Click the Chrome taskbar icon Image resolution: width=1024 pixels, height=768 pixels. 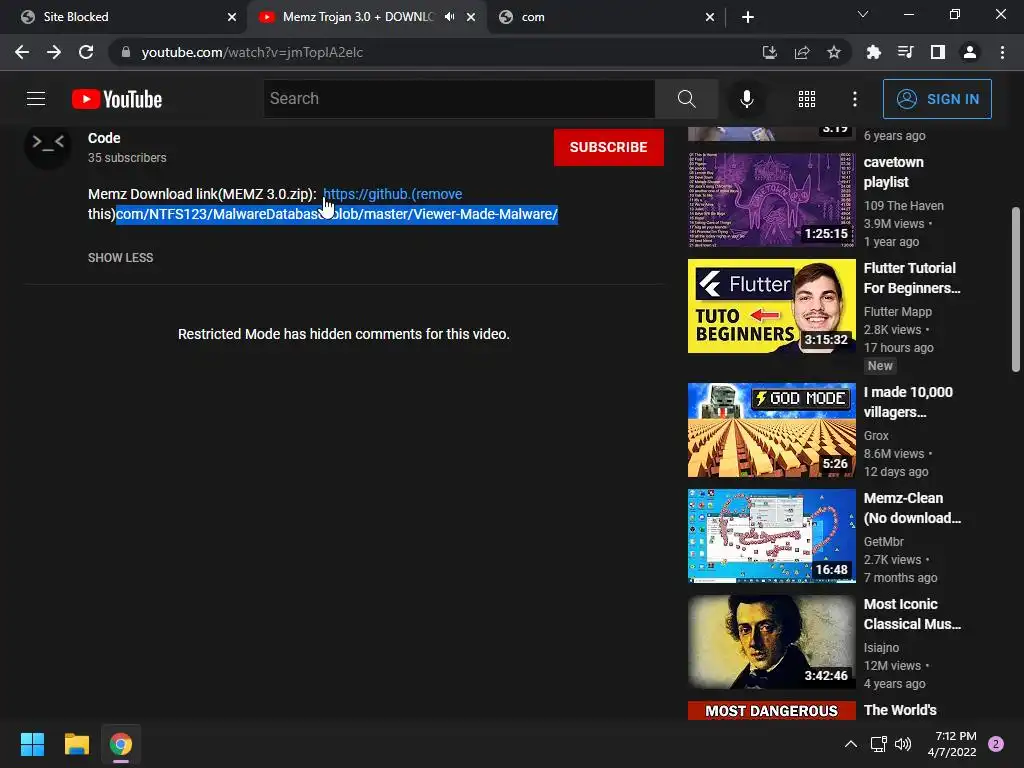point(121,744)
